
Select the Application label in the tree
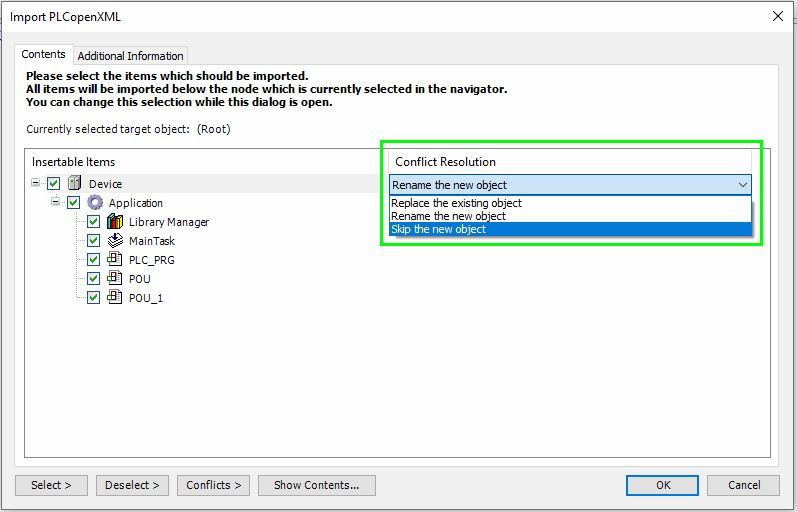(136, 203)
